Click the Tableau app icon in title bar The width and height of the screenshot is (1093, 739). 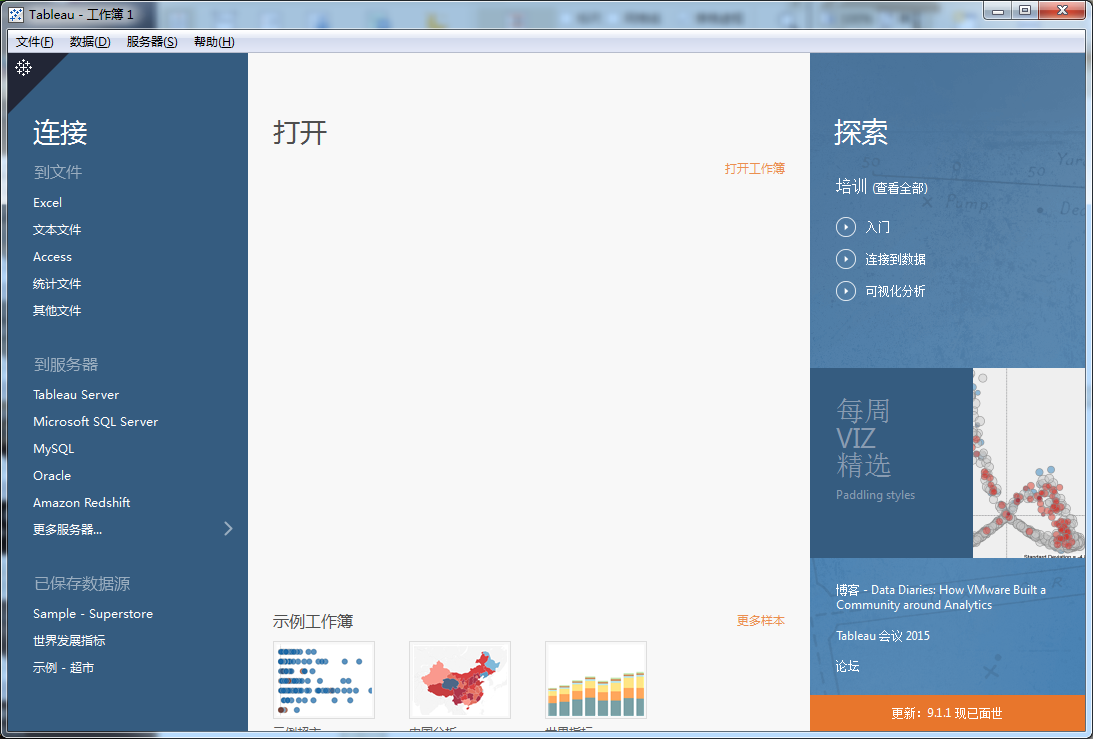point(15,14)
